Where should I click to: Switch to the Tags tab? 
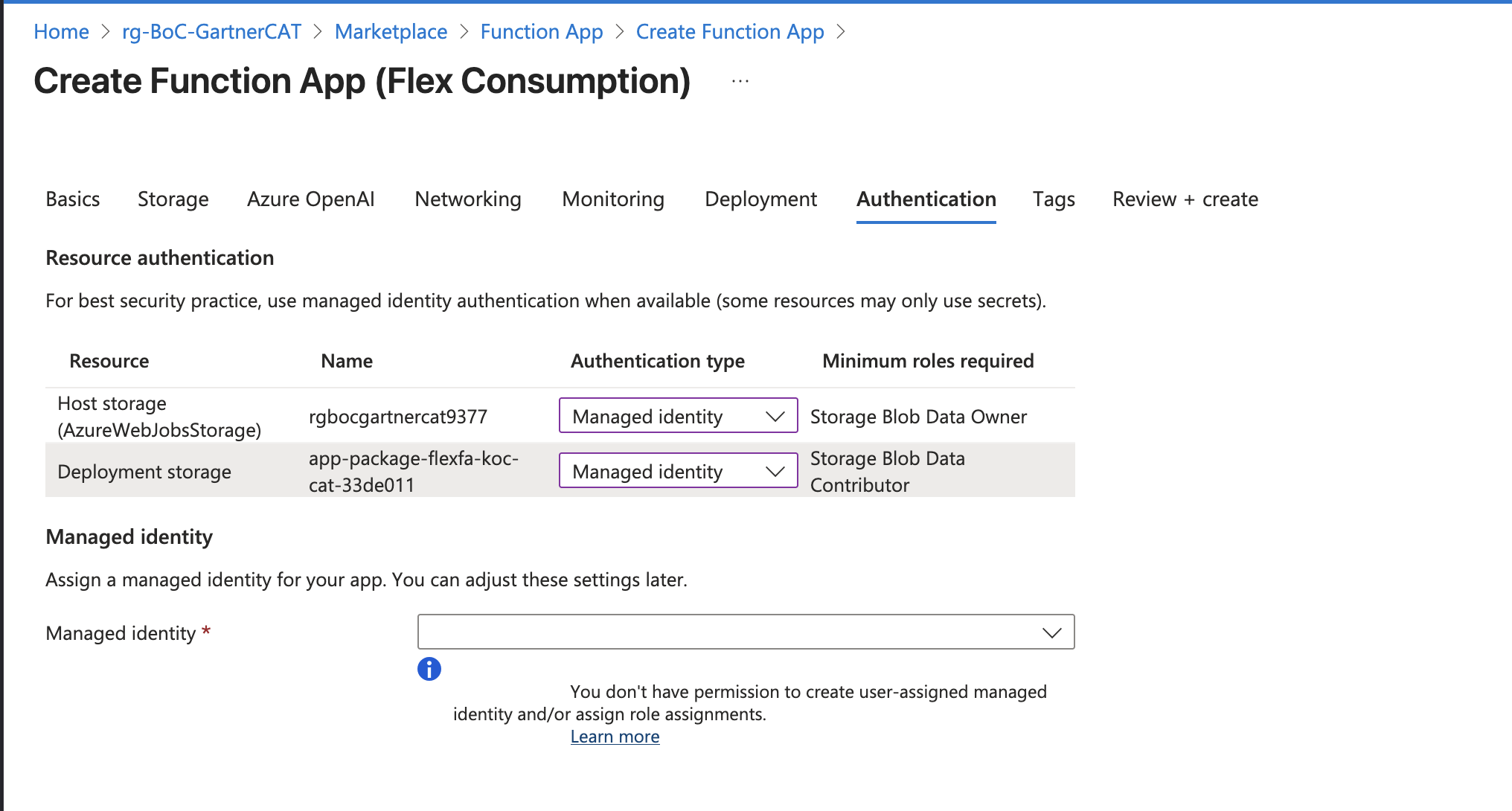[1053, 199]
